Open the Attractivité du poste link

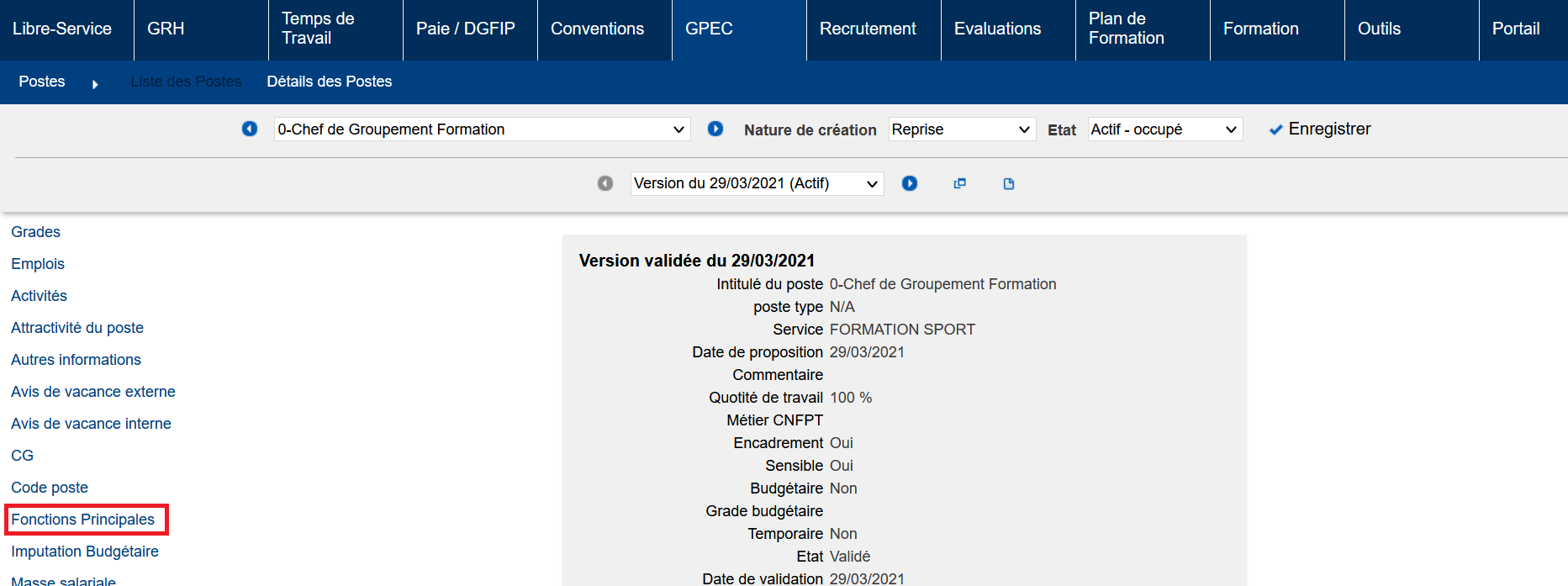coord(77,328)
